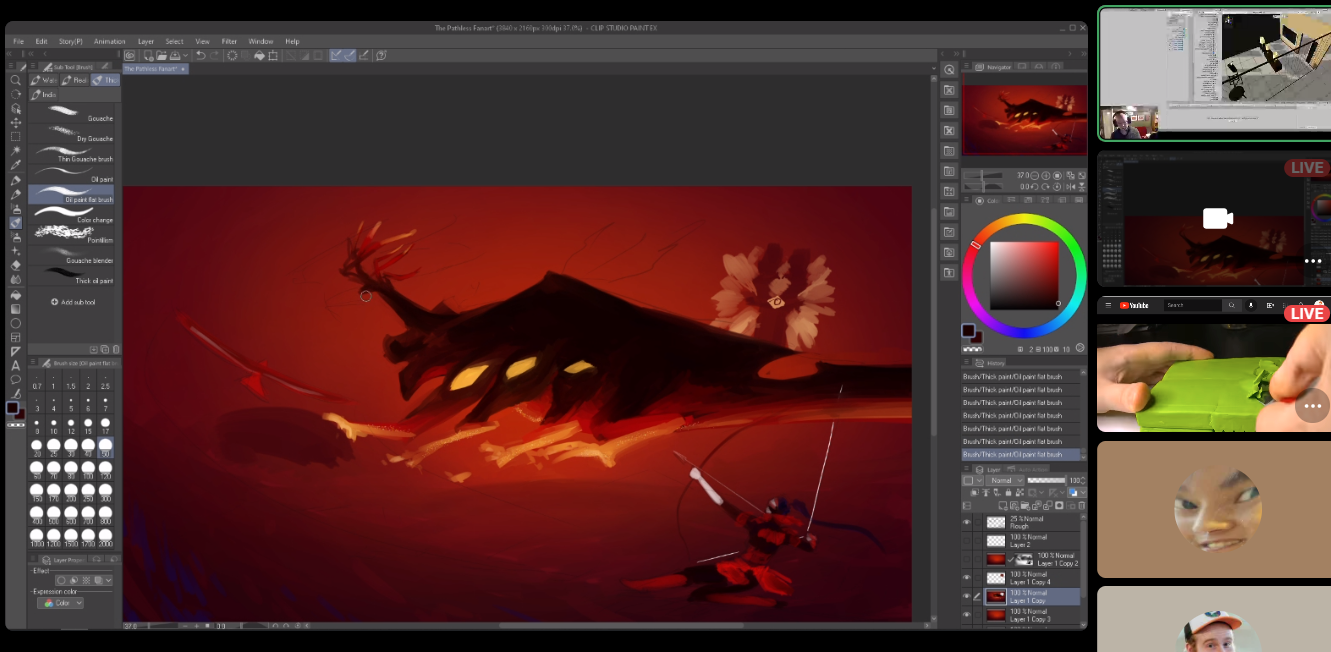Click Add sub tool button
This screenshot has width=1331, height=652.
coord(73,302)
